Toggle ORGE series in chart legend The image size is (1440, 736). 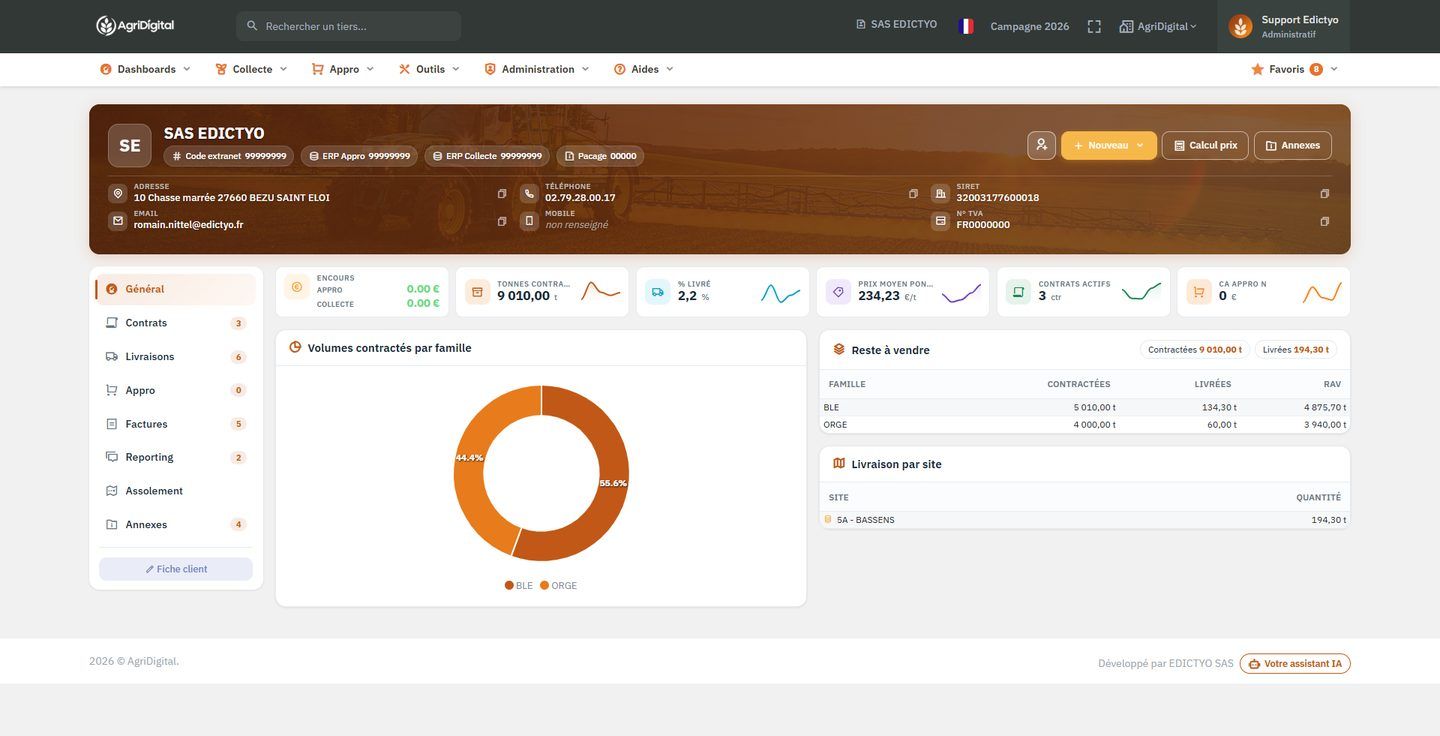(559, 586)
